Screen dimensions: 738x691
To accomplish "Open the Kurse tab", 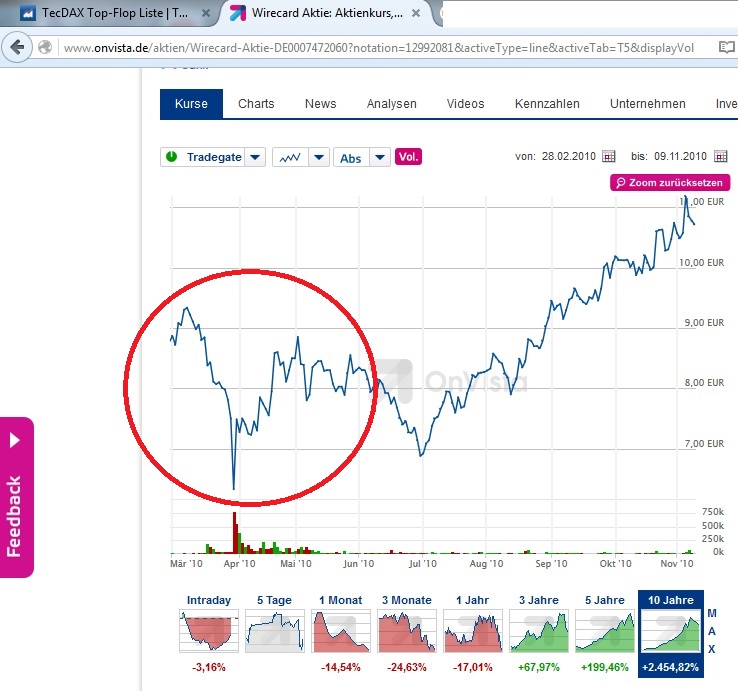I will tap(191, 104).
